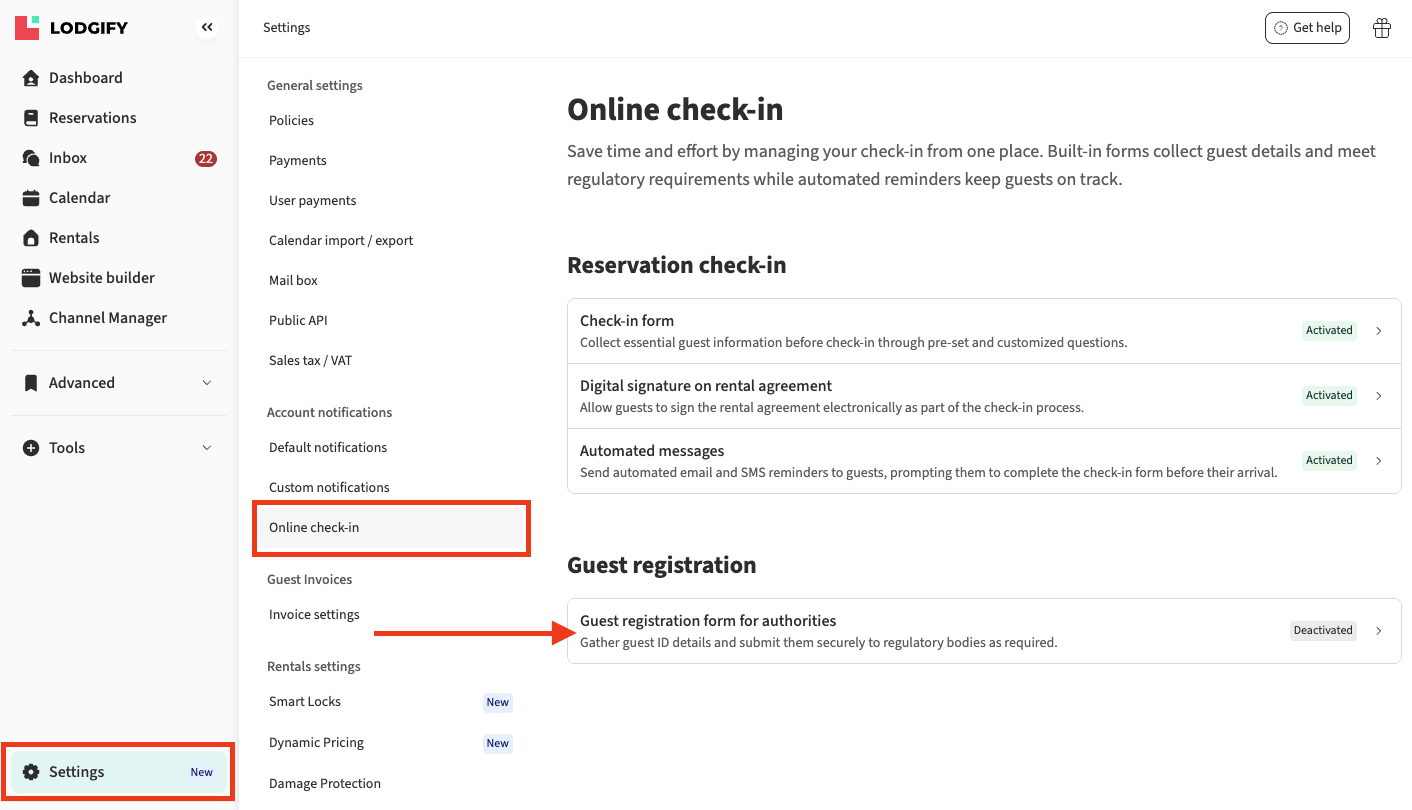Expand the Tools sidebar section

(x=207, y=448)
